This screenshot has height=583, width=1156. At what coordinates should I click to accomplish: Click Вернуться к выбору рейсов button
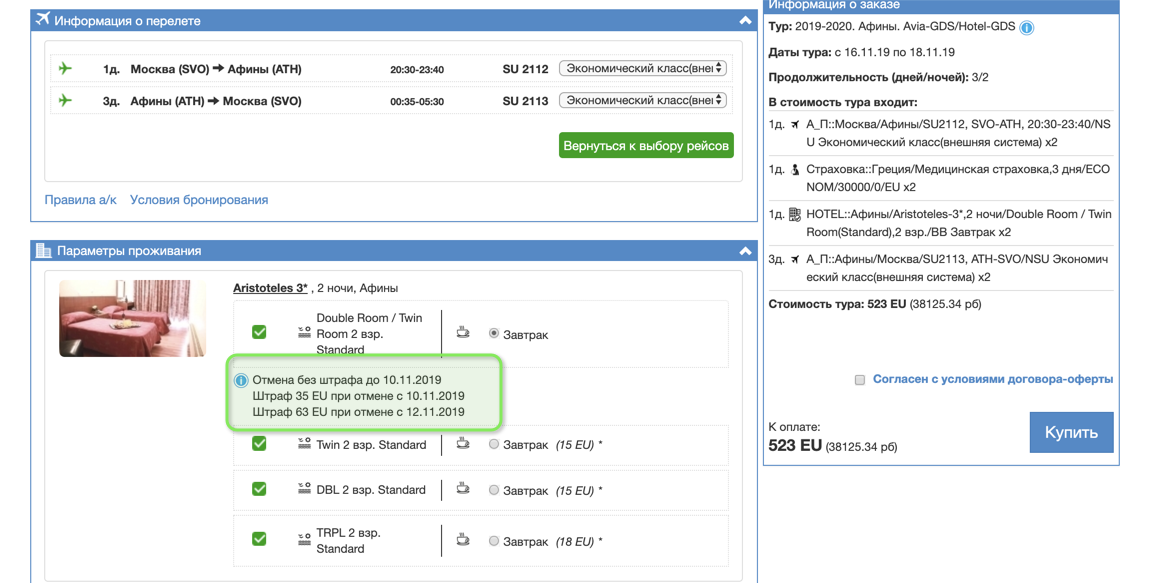(646, 146)
